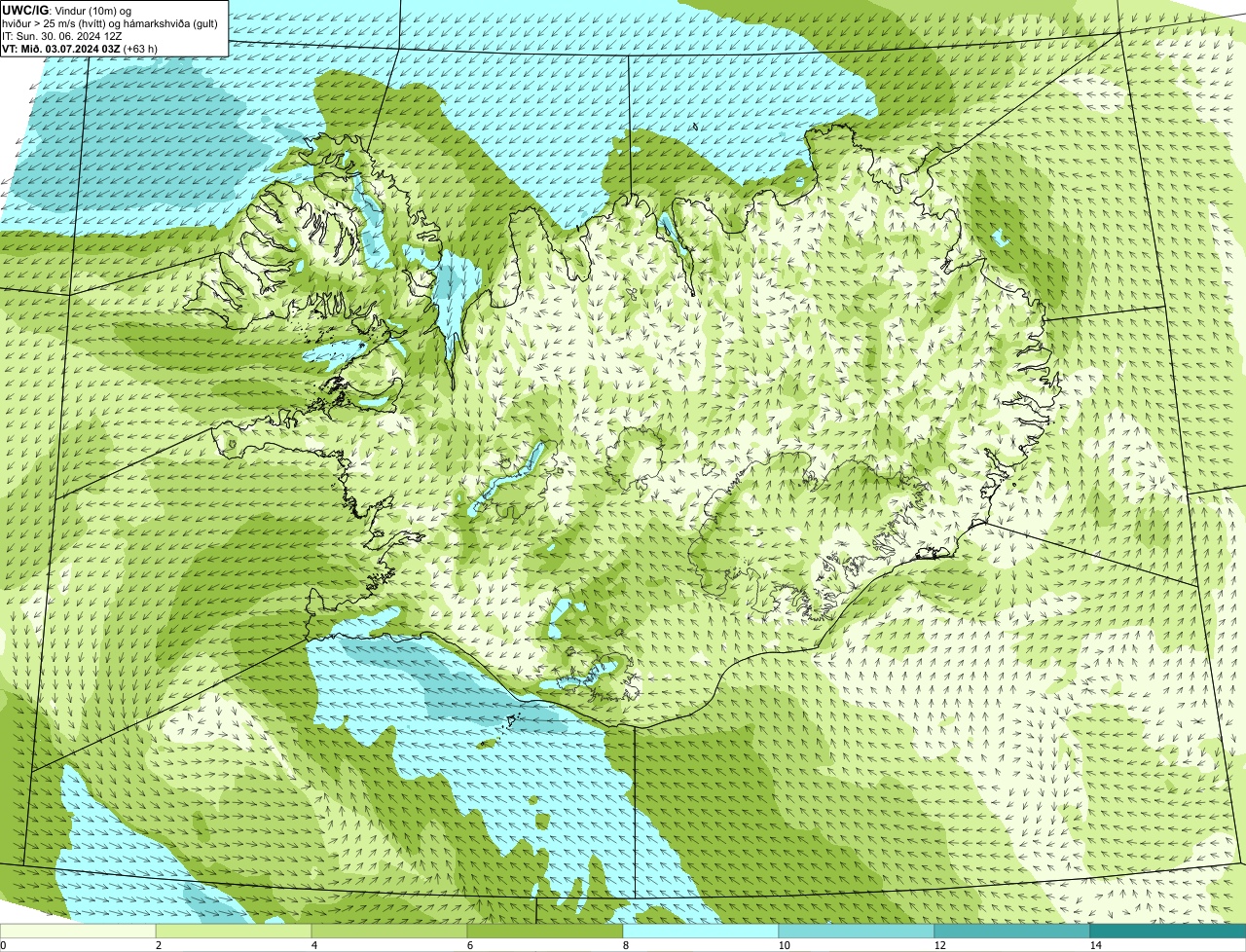Select the teal 12–14 color bar segment
The image size is (1246, 952).
click(1012, 931)
